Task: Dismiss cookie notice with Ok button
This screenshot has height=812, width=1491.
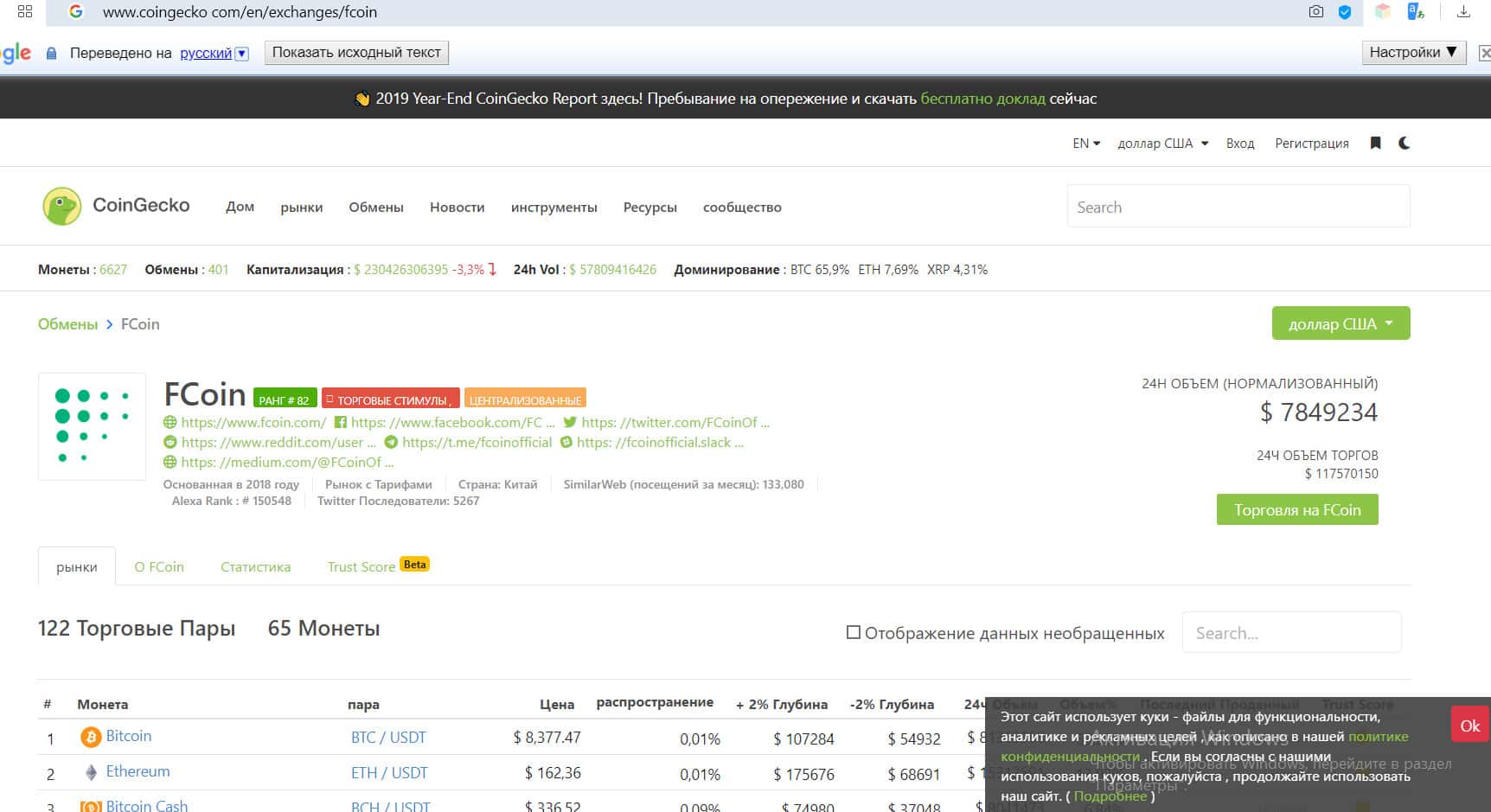Action: click(1469, 726)
